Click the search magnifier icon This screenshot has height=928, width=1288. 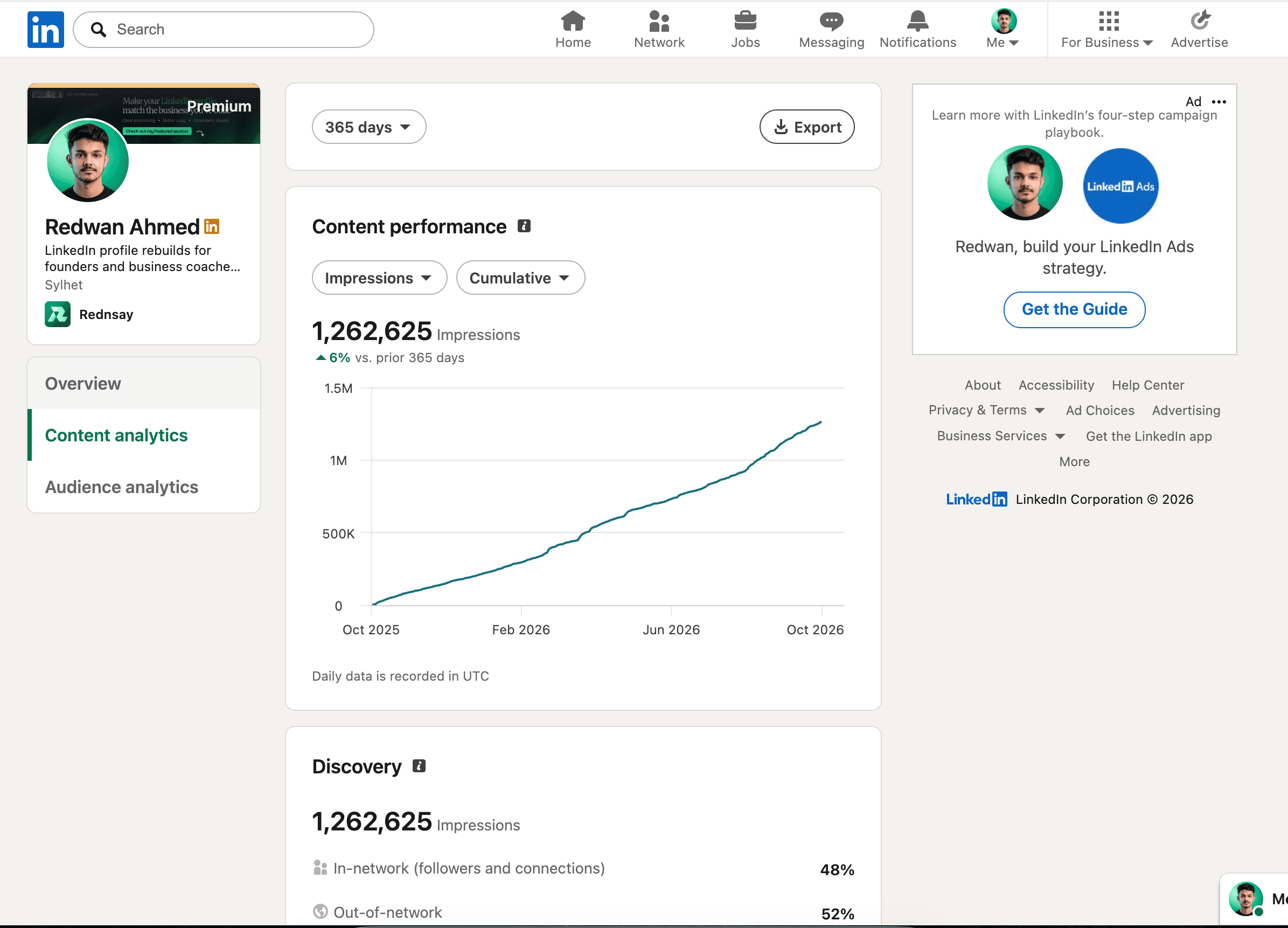pyautogui.click(x=99, y=30)
